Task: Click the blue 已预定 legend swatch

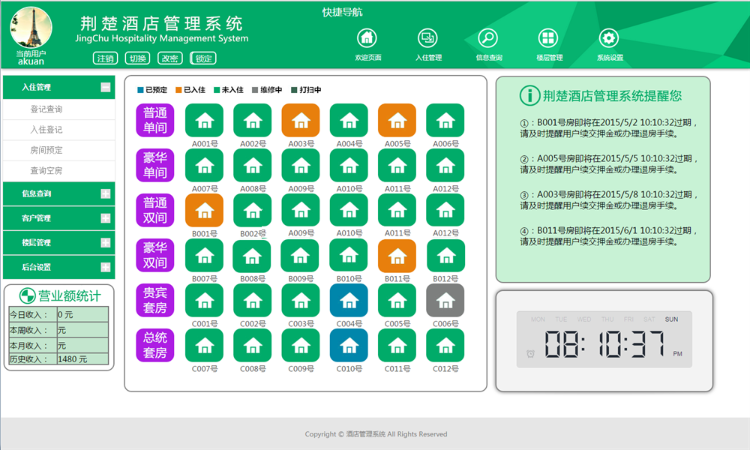Action: [x=141, y=90]
